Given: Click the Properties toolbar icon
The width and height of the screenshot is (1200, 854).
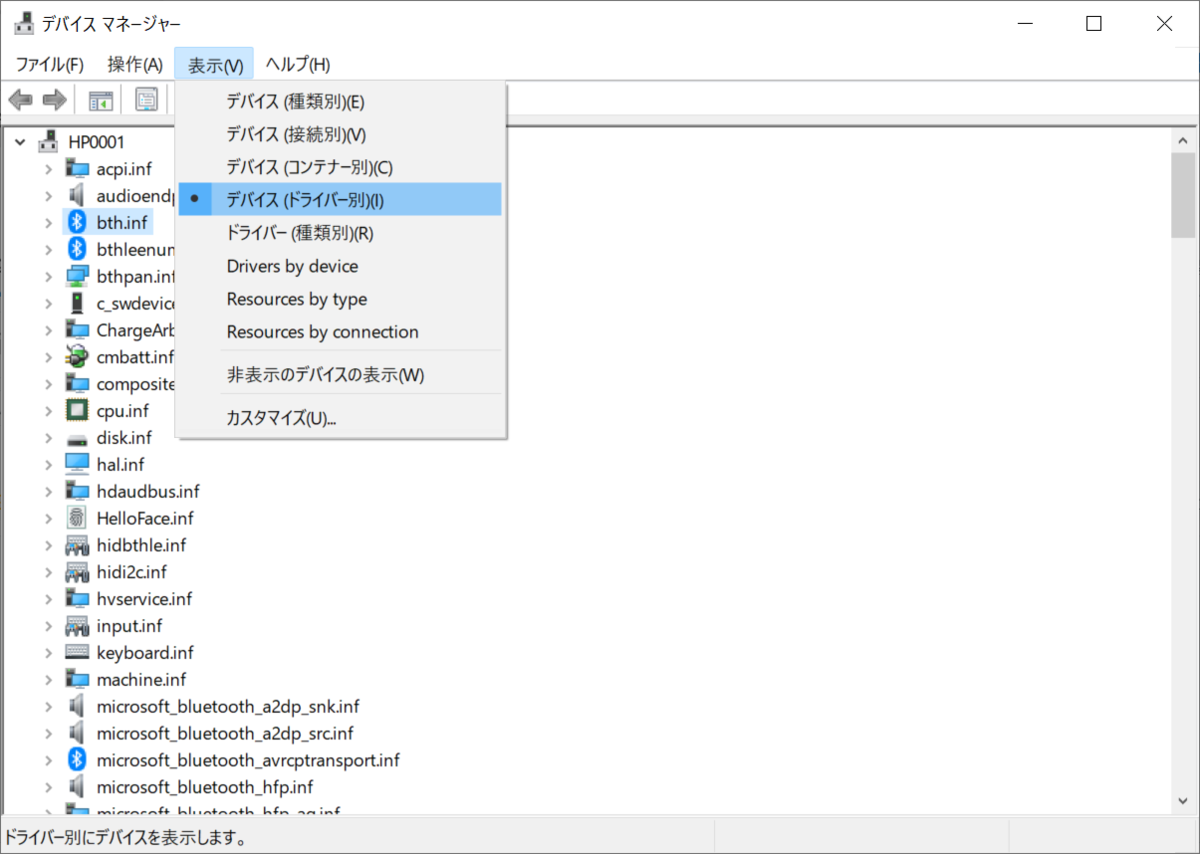Looking at the screenshot, I should click(x=147, y=100).
